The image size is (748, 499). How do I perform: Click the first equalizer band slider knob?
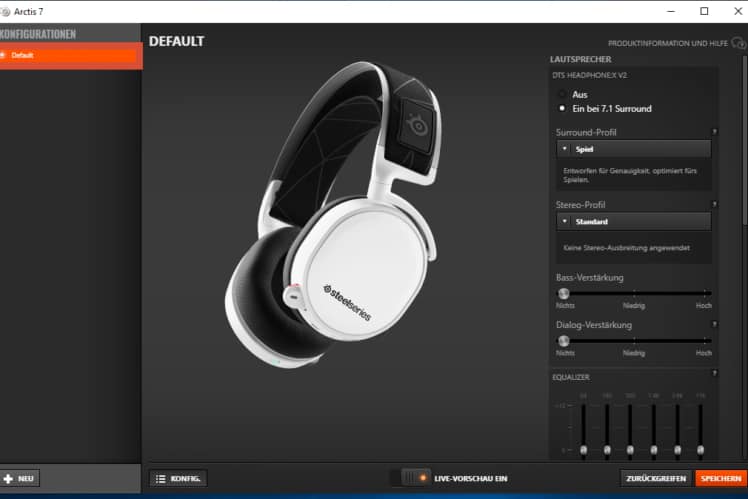(x=583, y=449)
